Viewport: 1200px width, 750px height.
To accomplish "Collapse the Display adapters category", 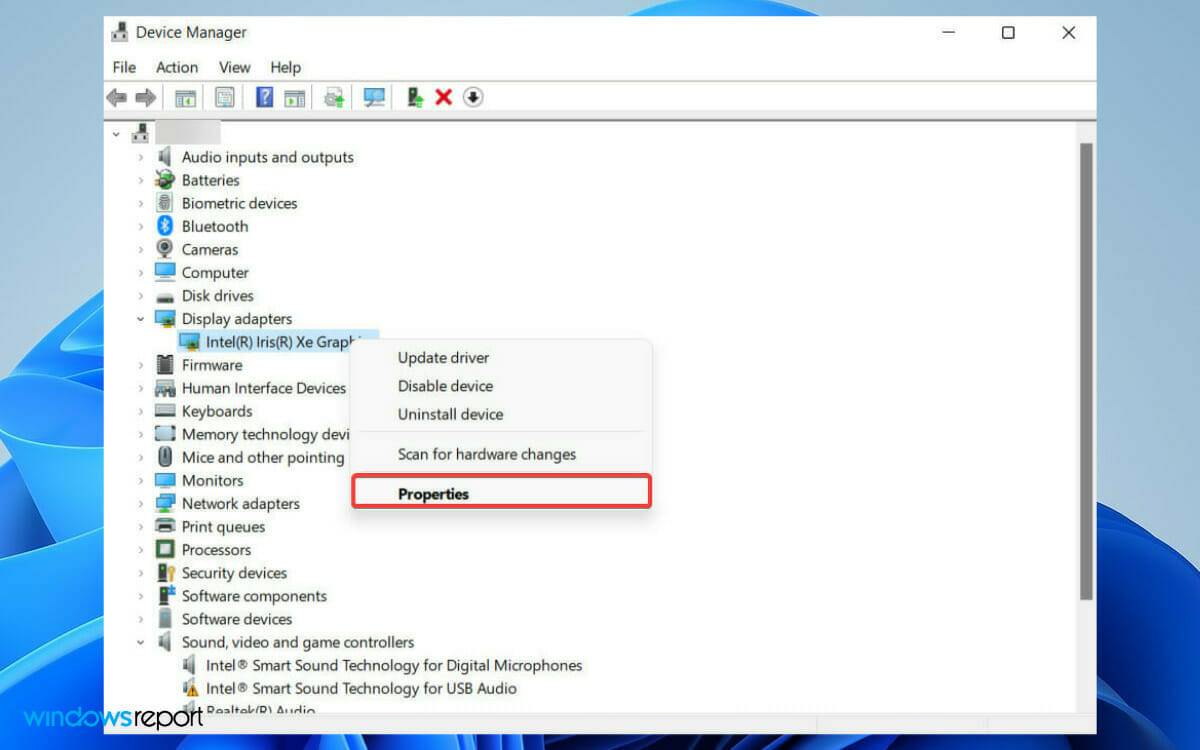I will [142, 318].
